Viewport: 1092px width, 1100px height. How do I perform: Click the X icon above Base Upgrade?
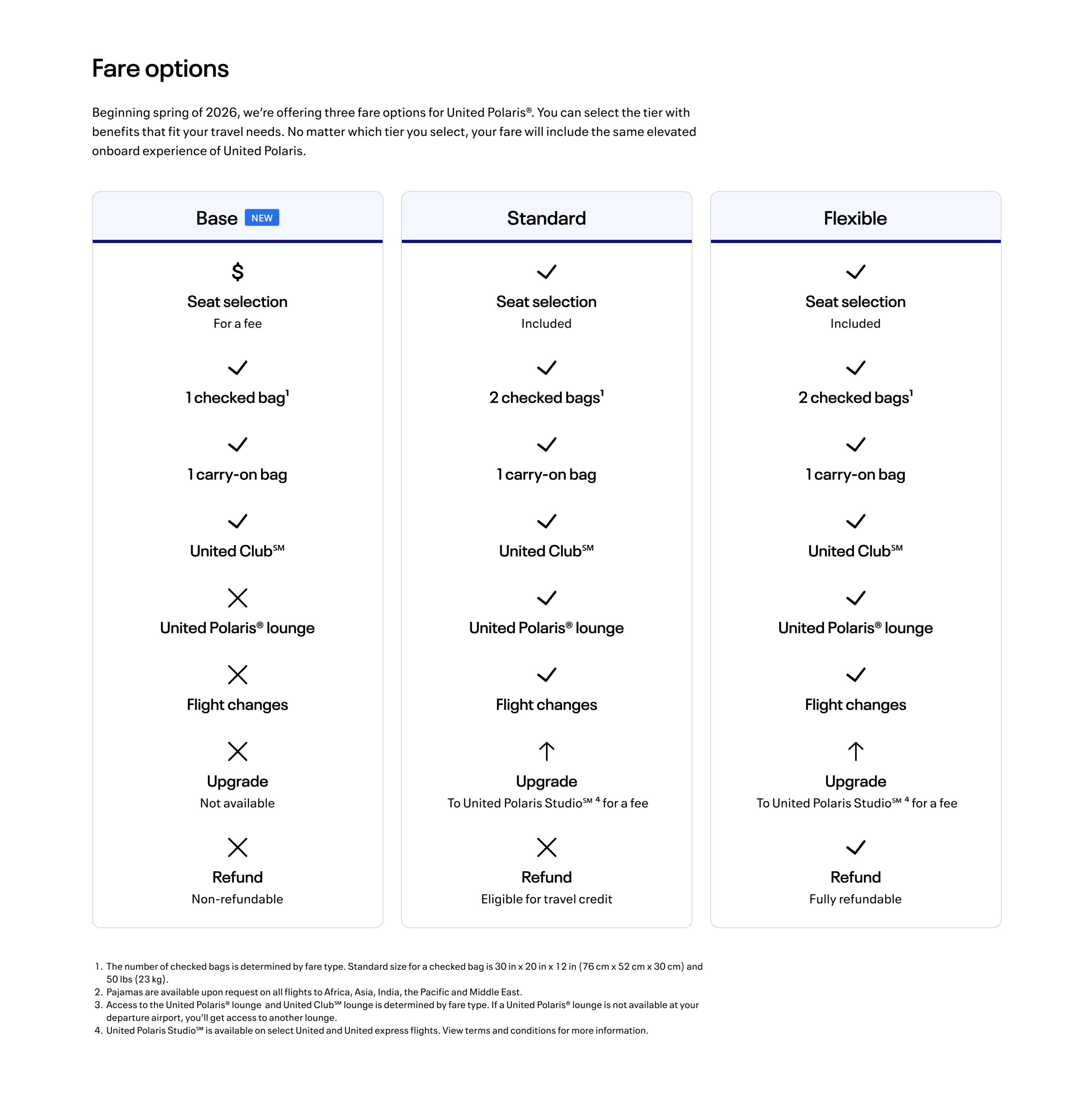238,752
